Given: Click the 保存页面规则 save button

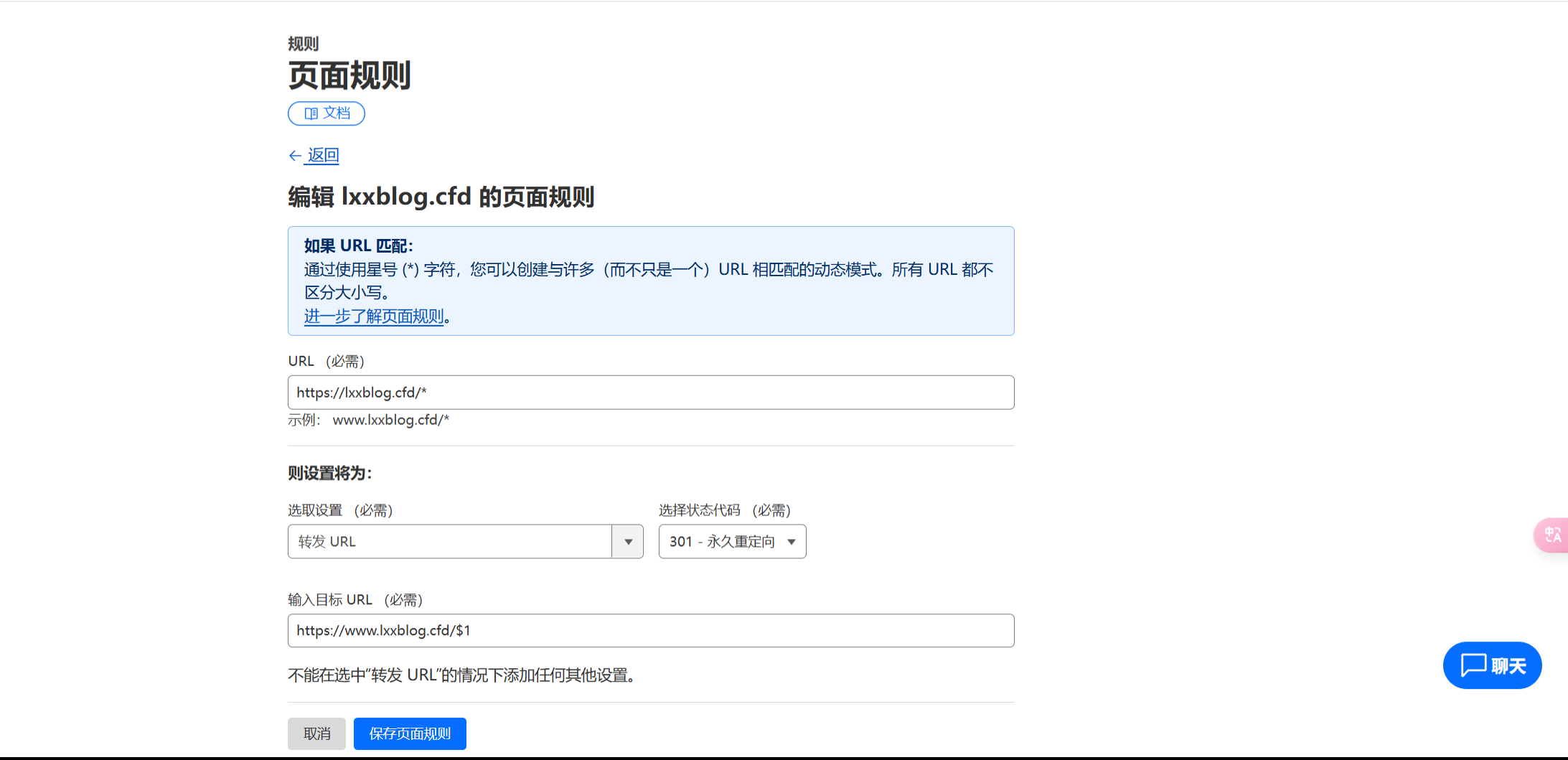Looking at the screenshot, I should tap(410, 733).
